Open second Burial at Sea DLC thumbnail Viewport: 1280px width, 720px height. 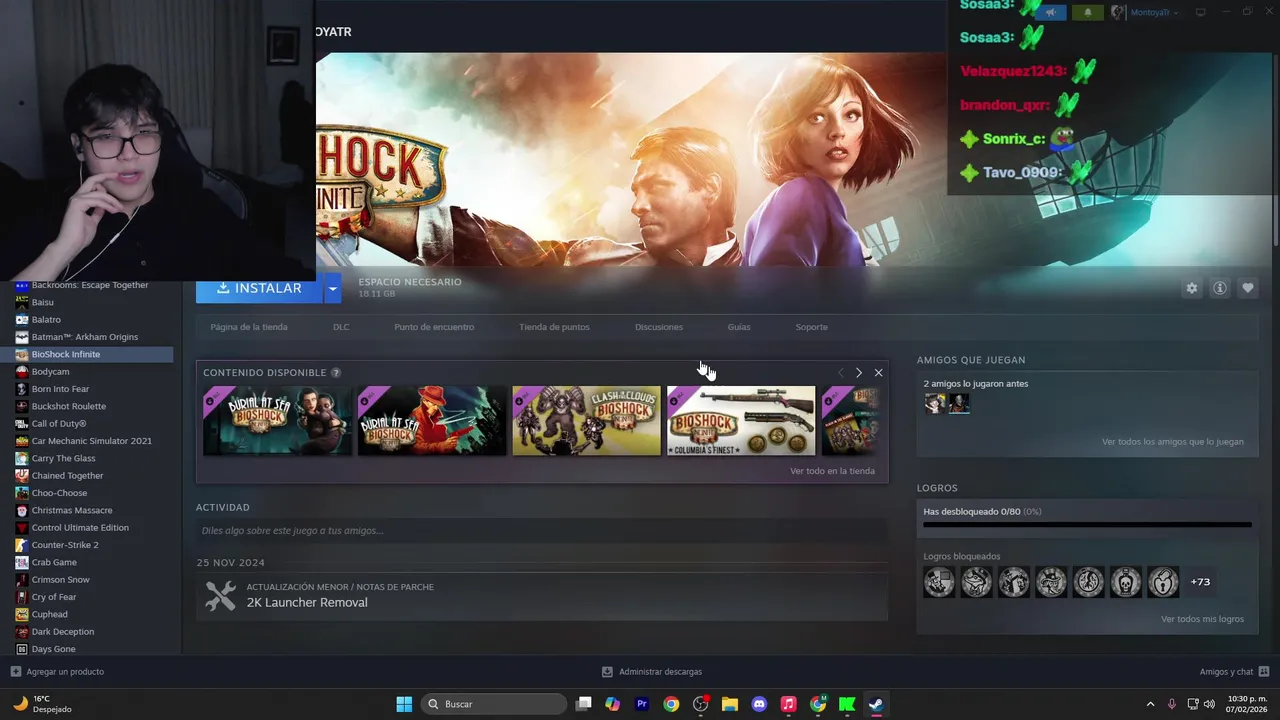tap(432, 421)
